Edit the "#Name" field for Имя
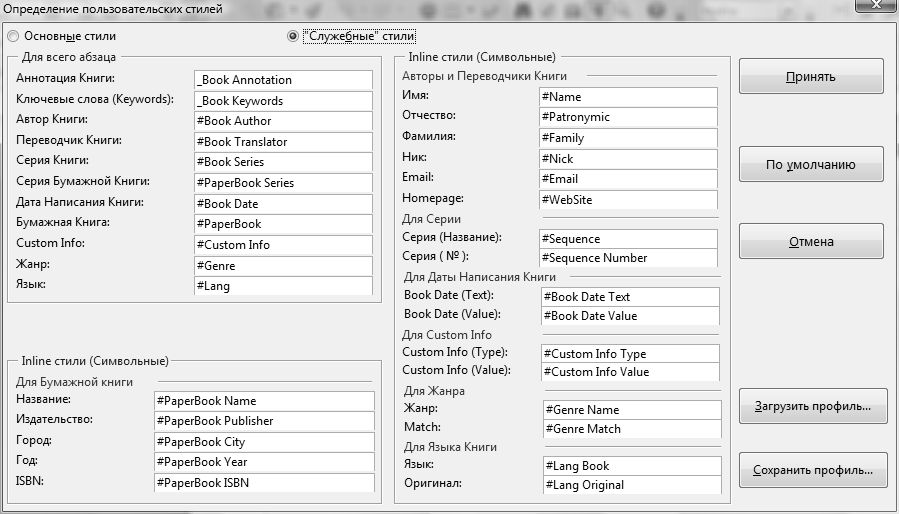899x514 pixels. tap(628, 97)
